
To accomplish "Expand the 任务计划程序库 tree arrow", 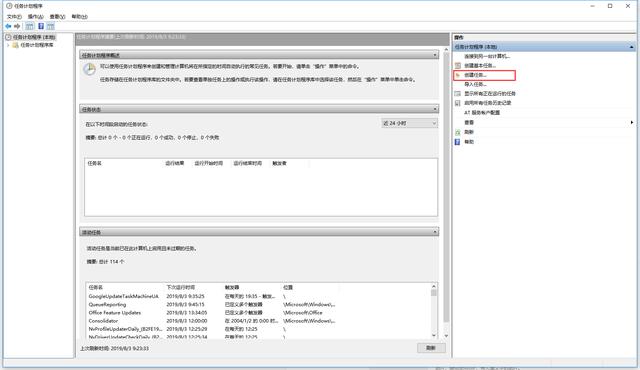I will [8, 45].
